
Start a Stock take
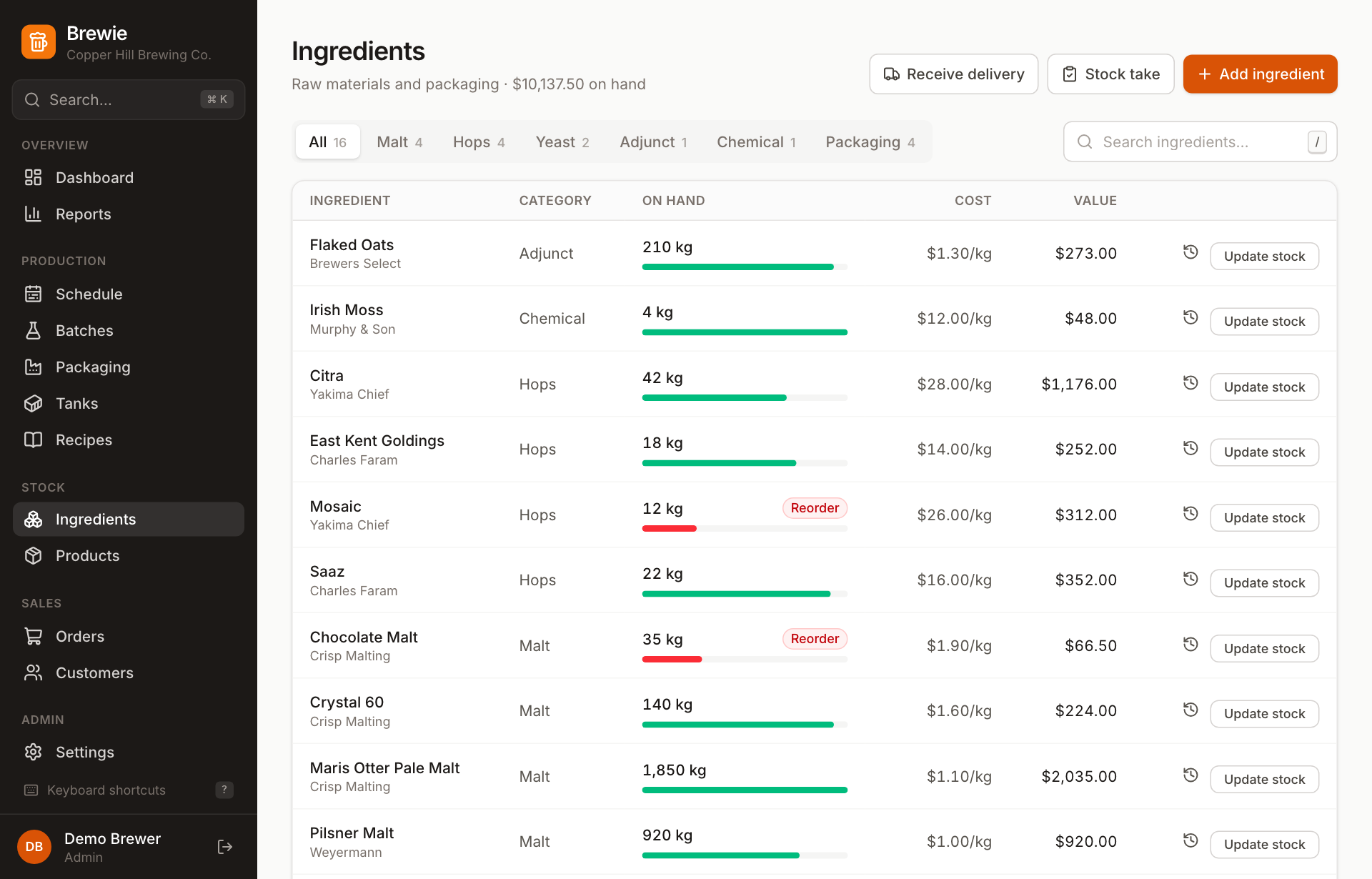click(1110, 74)
